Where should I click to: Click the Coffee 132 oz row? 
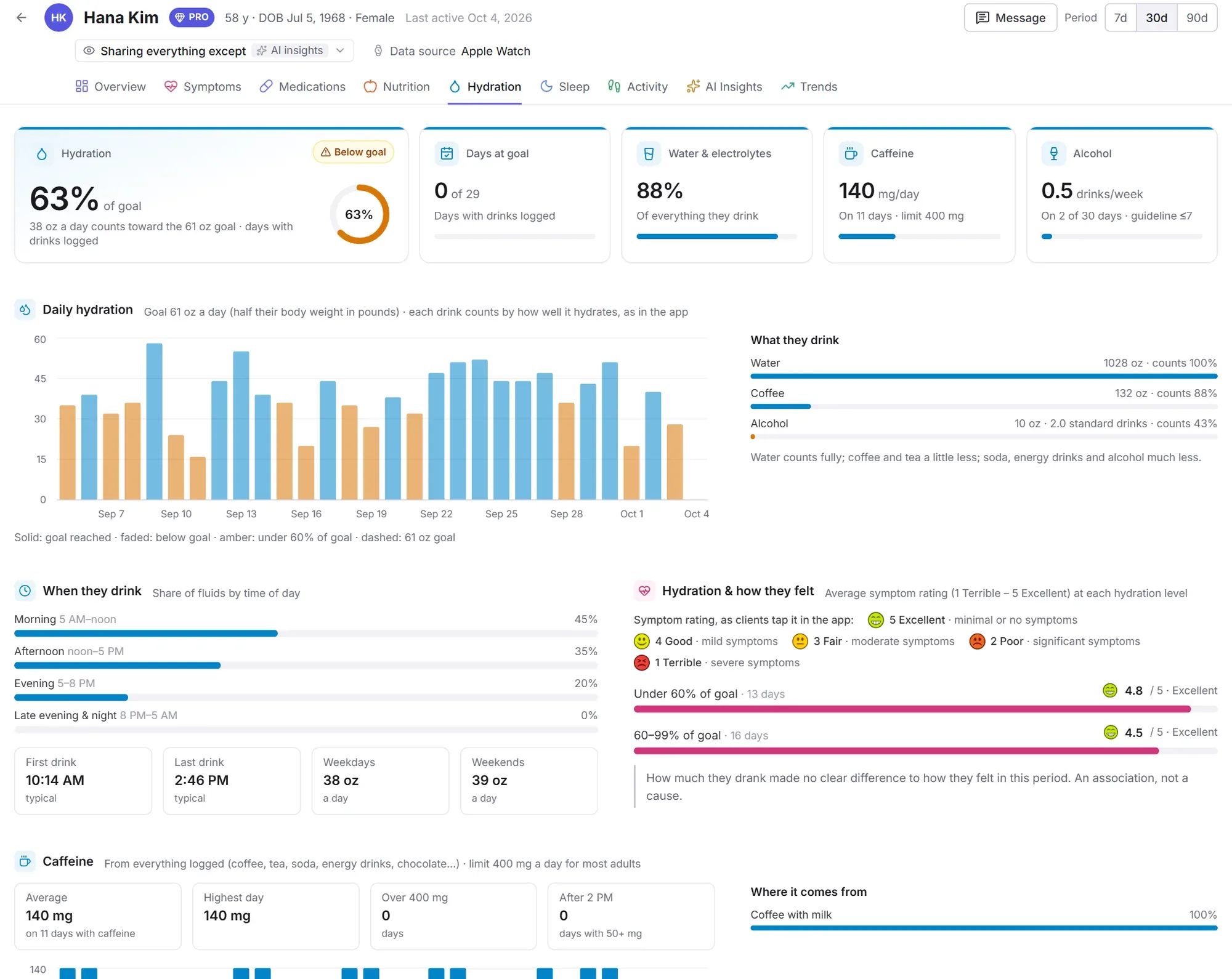pyautogui.click(x=984, y=398)
